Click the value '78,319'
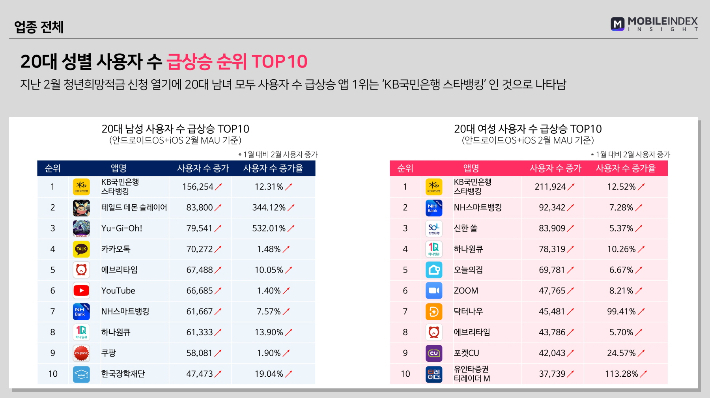The image size is (710, 398). [x=552, y=249]
